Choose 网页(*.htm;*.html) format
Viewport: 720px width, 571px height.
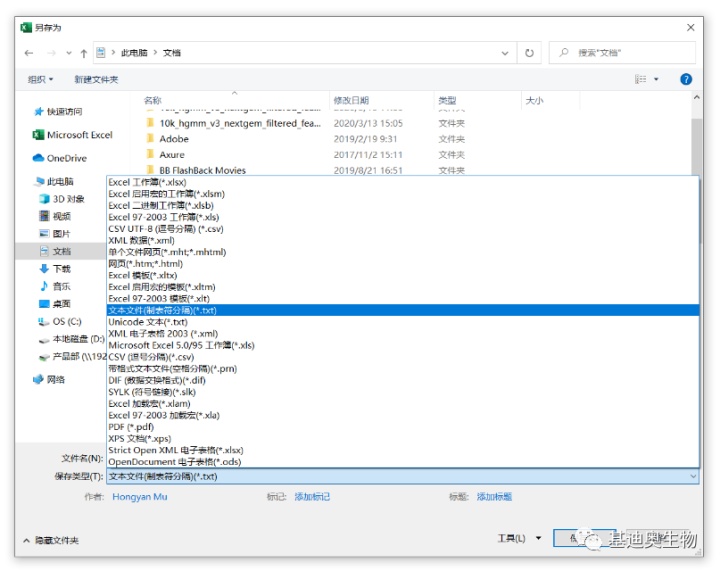click(x=403, y=264)
